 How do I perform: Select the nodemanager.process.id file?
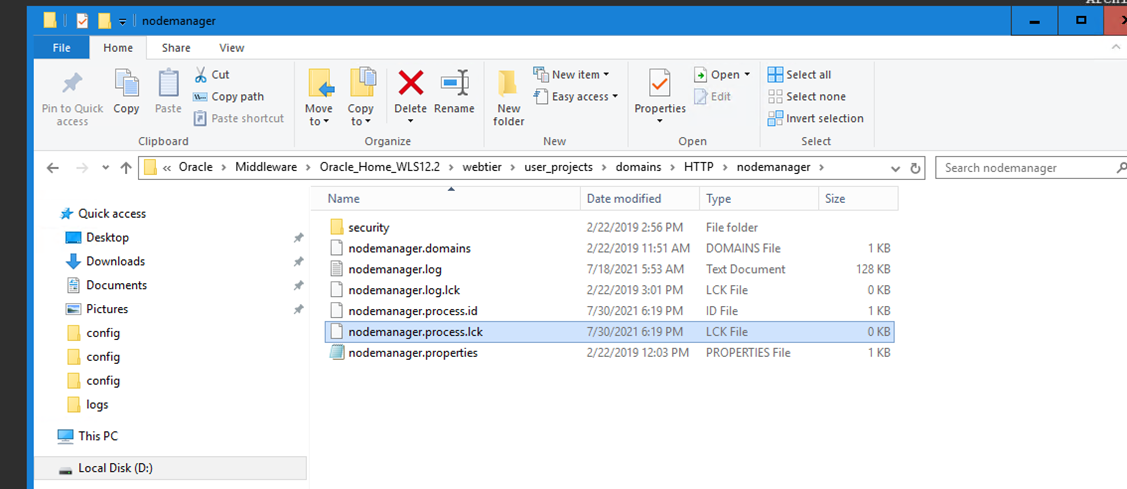610,311
